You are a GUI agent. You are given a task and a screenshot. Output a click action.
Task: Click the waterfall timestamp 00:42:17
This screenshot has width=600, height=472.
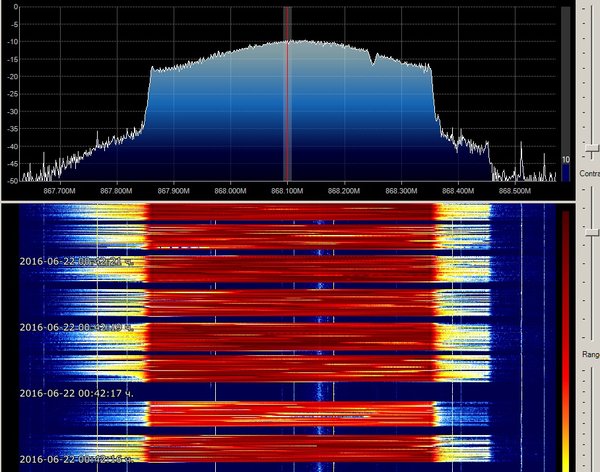click(77, 393)
